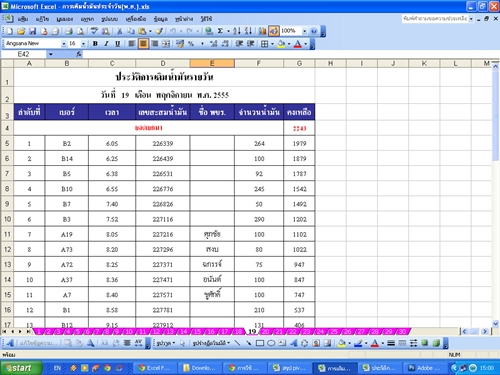Open the font size 16 dropdown
The width and height of the screenshot is (500, 375).
(83, 44)
